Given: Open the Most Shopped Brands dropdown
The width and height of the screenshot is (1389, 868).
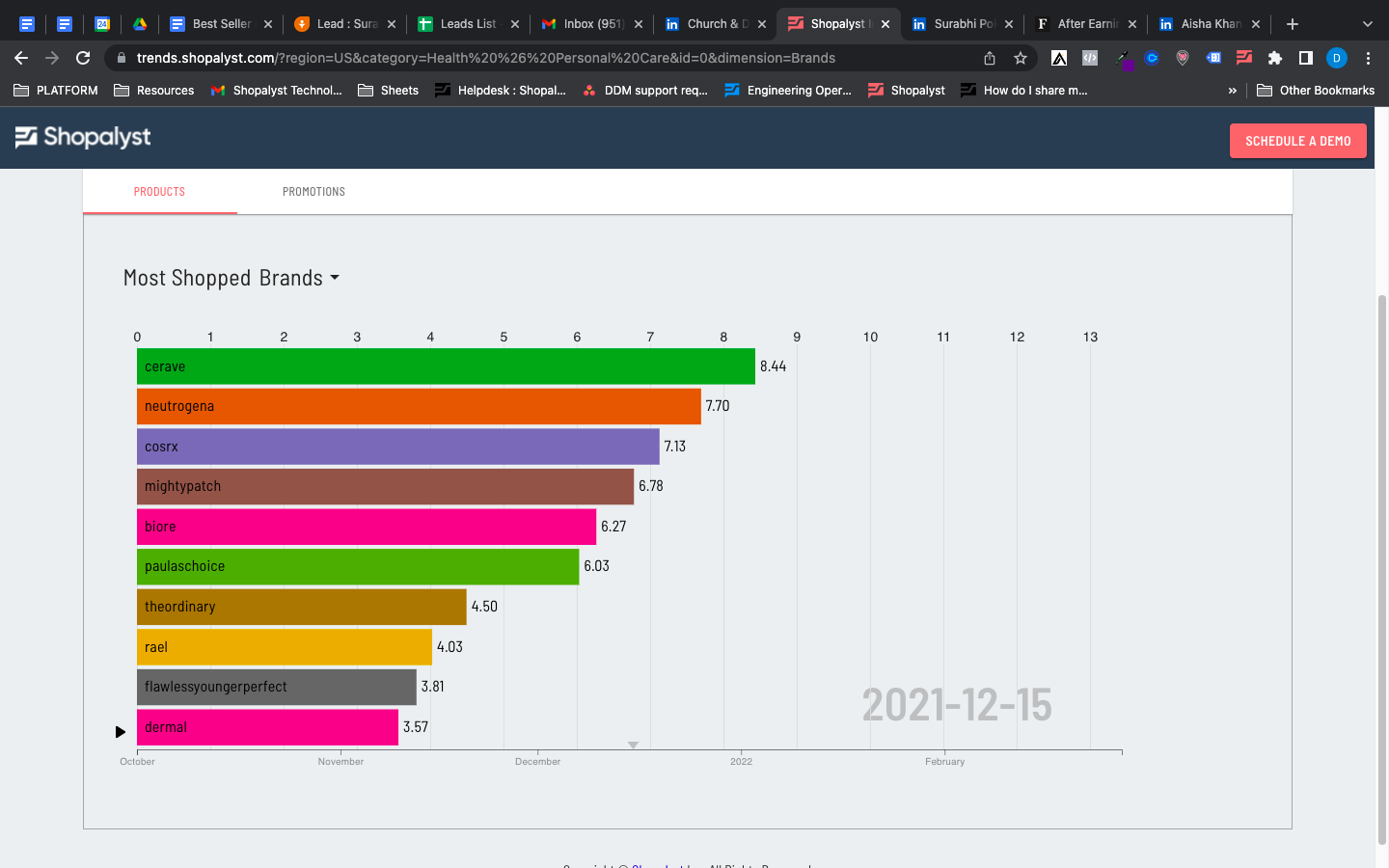Looking at the screenshot, I should 231,278.
